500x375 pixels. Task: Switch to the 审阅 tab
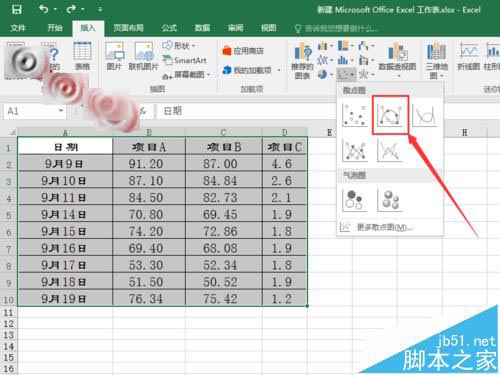[x=235, y=28]
